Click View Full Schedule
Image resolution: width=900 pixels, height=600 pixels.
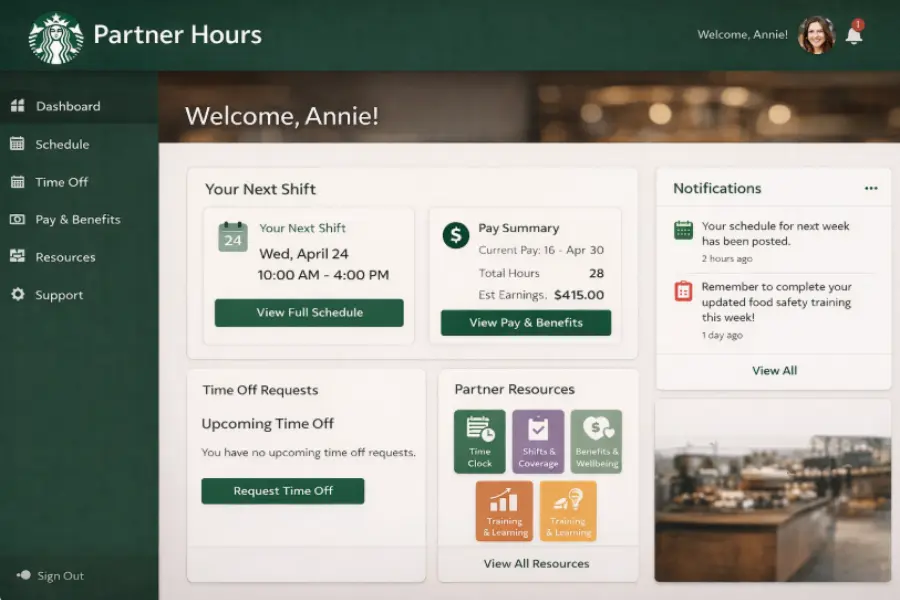(308, 312)
